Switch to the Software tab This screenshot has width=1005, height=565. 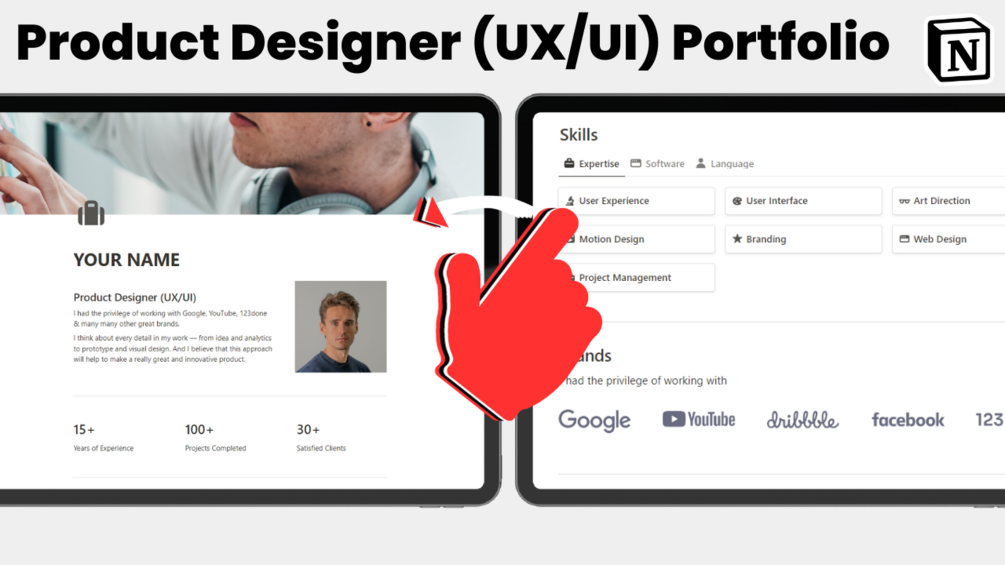tap(657, 163)
